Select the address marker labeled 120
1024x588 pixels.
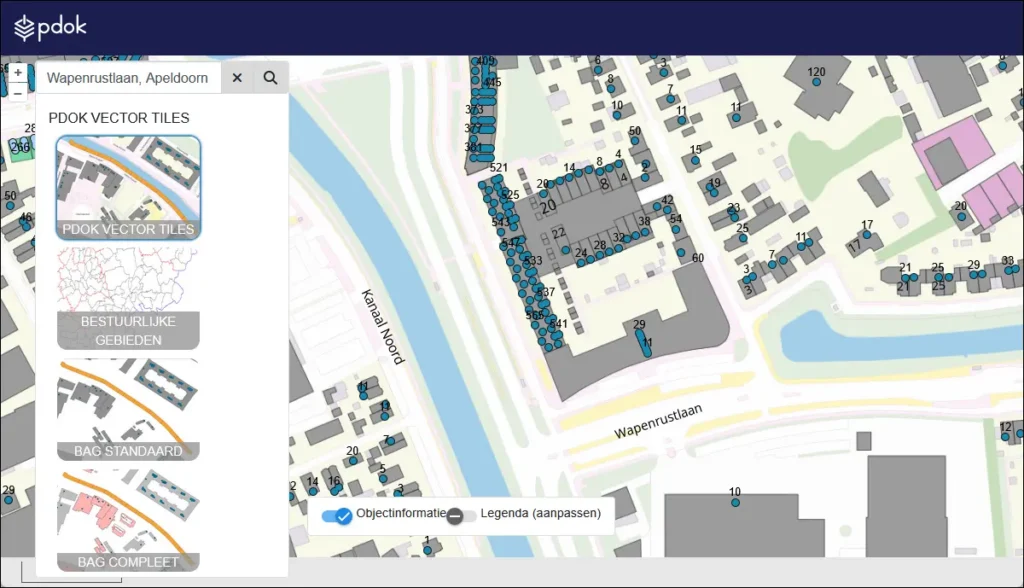pos(816,83)
